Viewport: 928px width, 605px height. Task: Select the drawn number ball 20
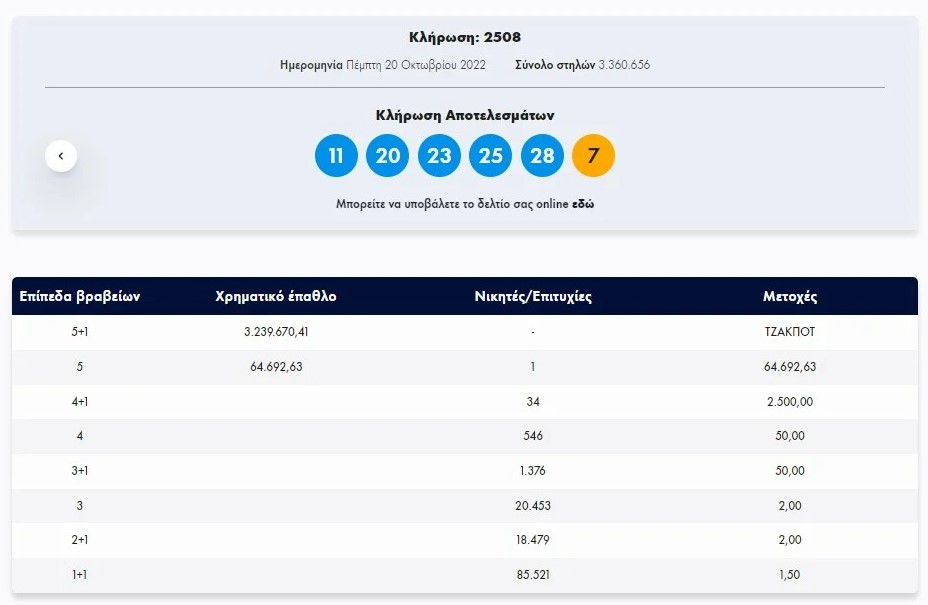pyautogui.click(x=387, y=155)
